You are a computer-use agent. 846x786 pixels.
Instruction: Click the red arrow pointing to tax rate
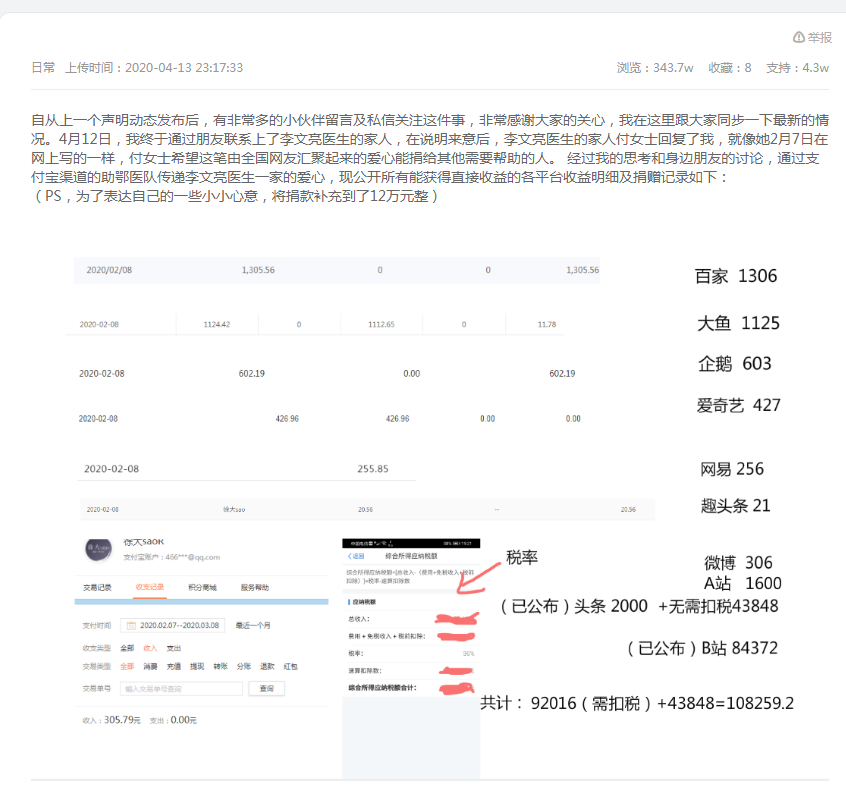[x=478, y=578]
